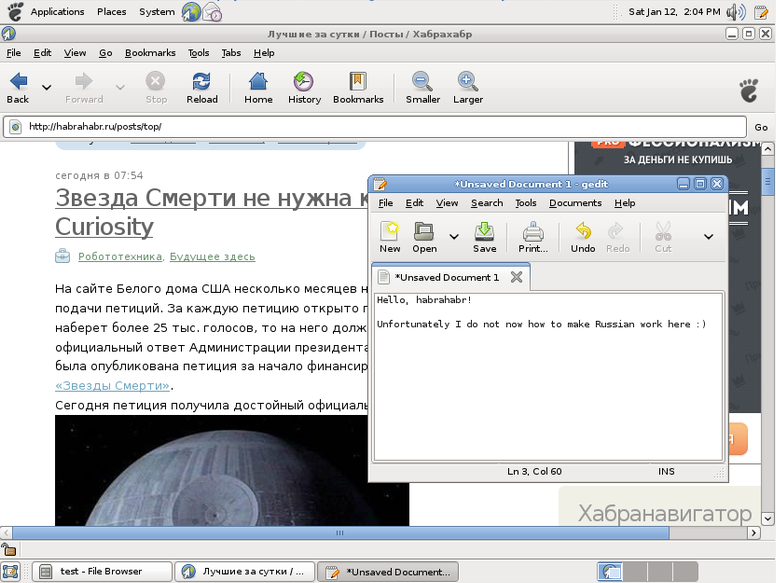The width and height of the screenshot is (776, 583).
Task: Open the browser Help menu
Action: pos(264,53)
